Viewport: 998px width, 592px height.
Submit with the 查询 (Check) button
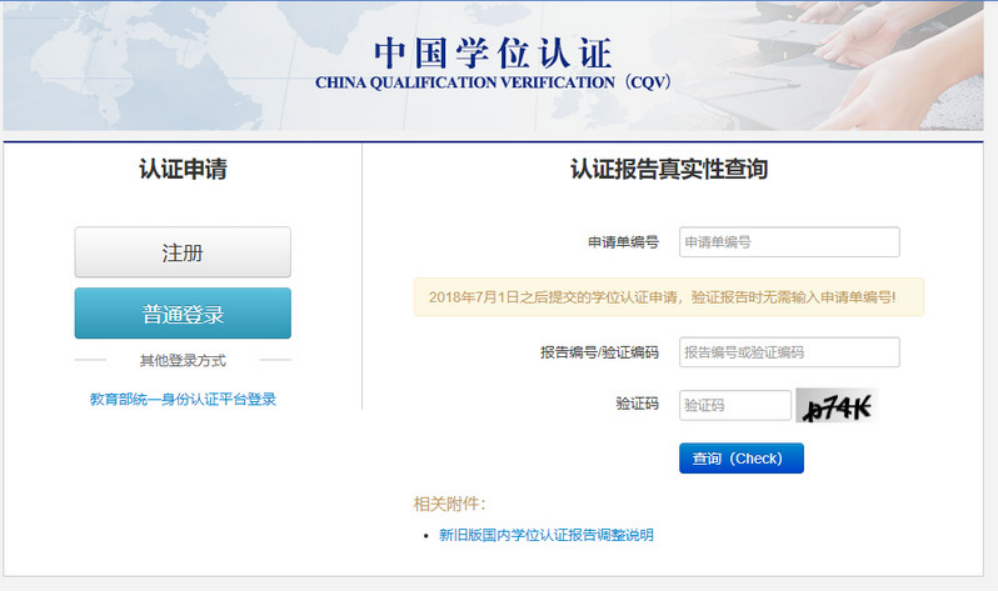[x=741, y=458]
